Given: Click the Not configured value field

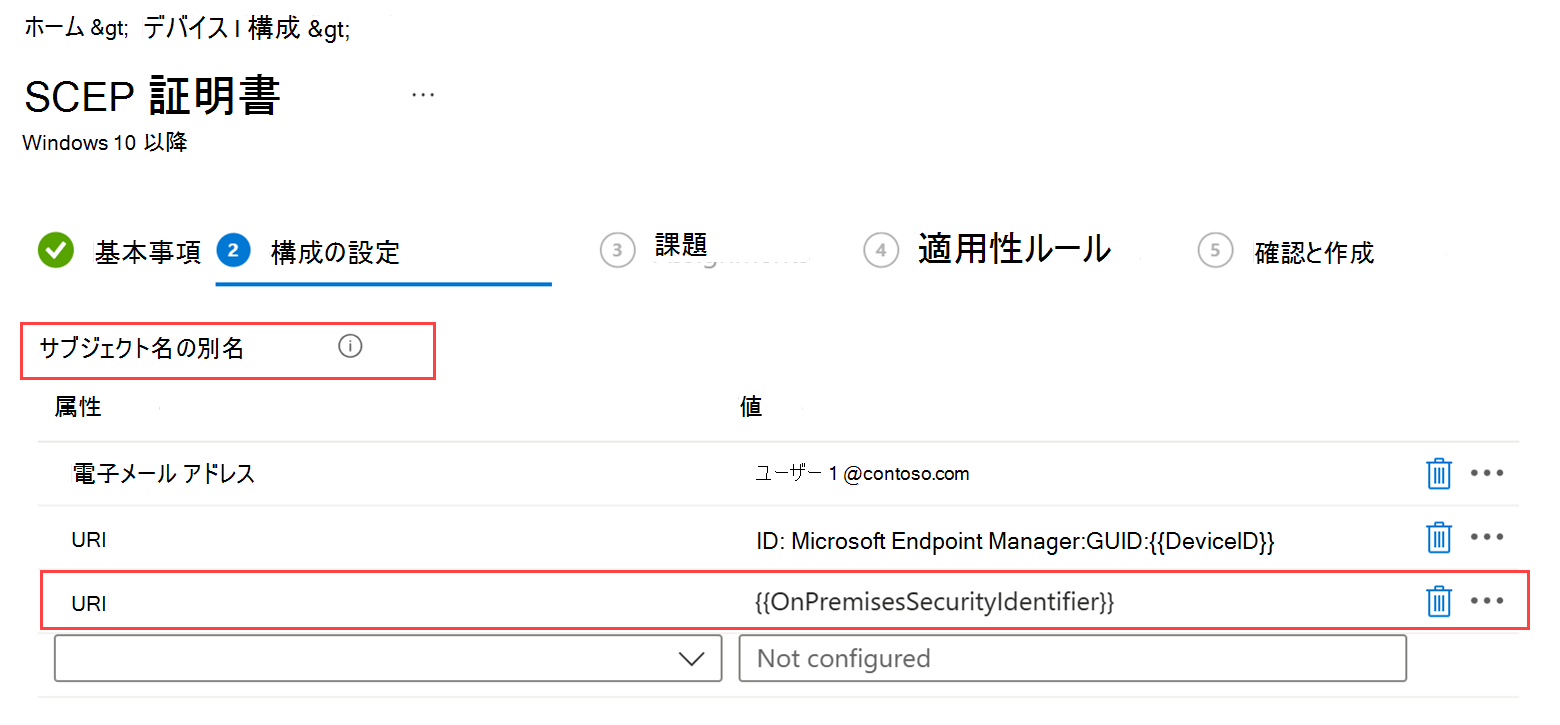Looking at the screenshot, I should click(x=1072, y=658).
